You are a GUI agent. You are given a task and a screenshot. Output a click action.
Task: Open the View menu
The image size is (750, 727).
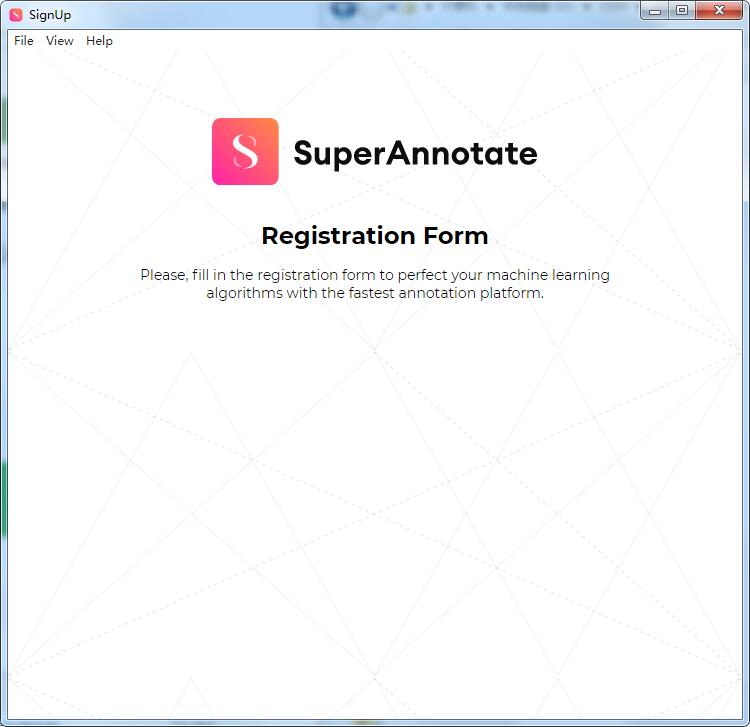60,41
